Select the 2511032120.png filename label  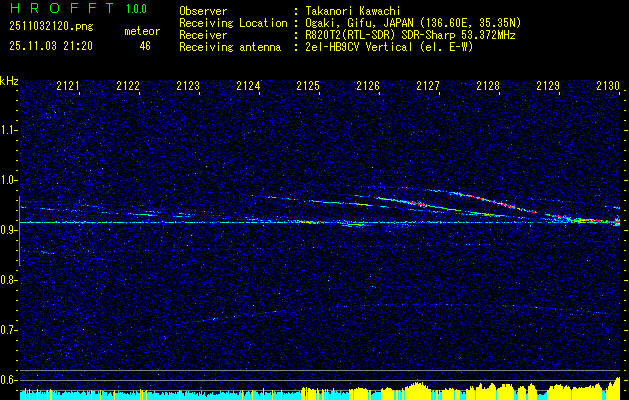51,27
